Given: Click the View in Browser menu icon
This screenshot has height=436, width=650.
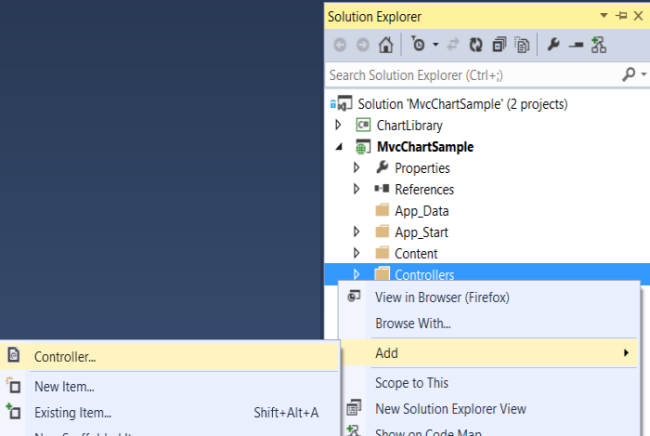Looking at the screenshot, I should click(354, 296).
